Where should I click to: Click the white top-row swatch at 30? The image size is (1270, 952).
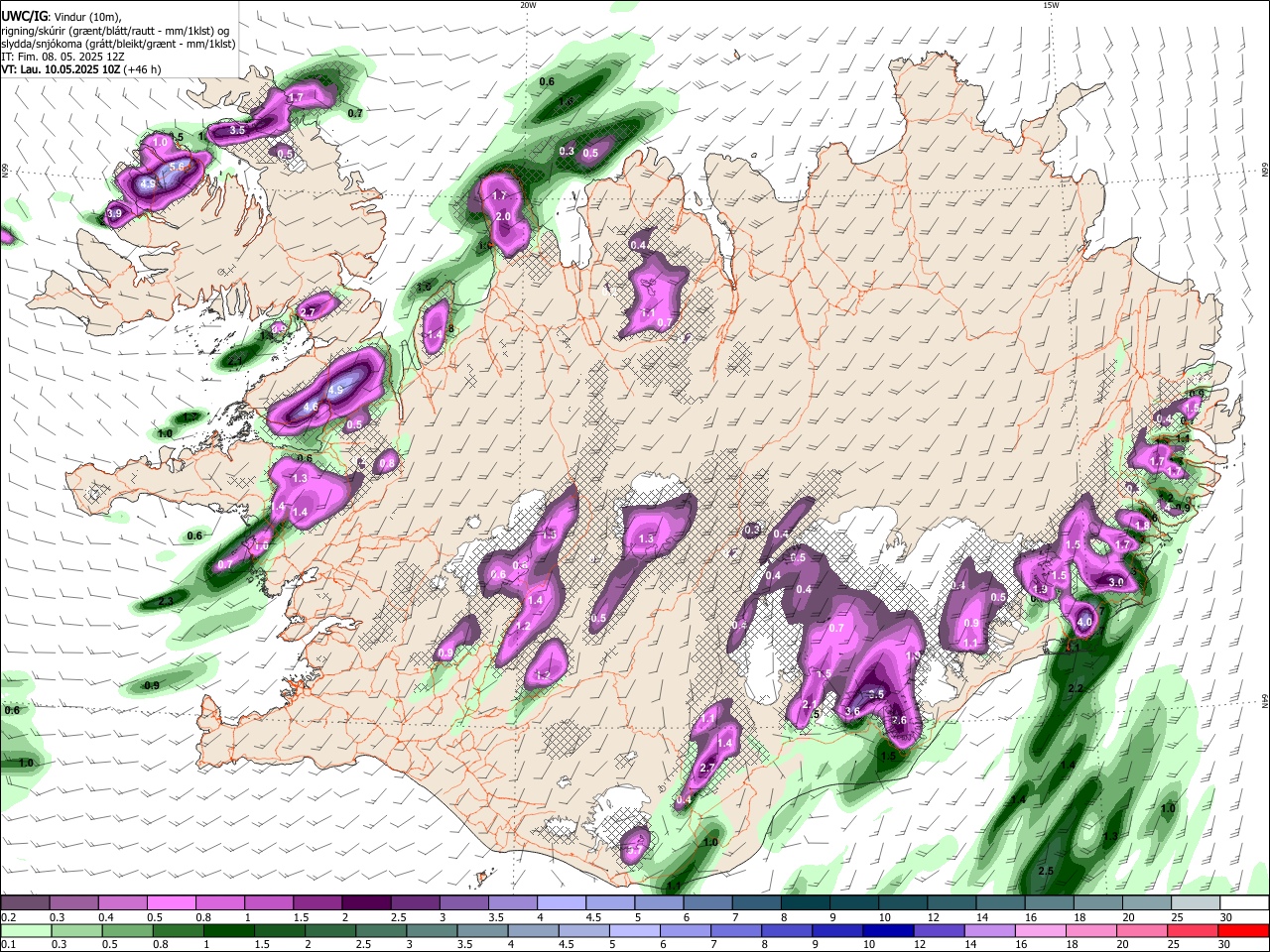click(1245, 903)
